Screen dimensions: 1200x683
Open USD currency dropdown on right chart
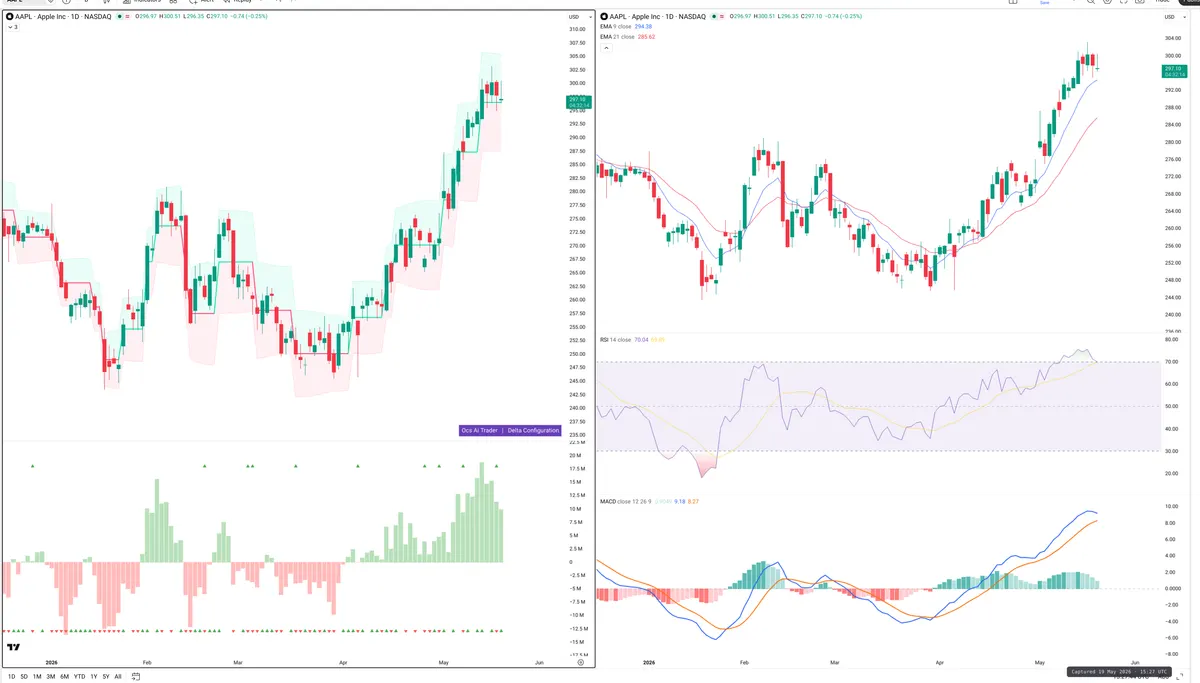[1173, 16]
